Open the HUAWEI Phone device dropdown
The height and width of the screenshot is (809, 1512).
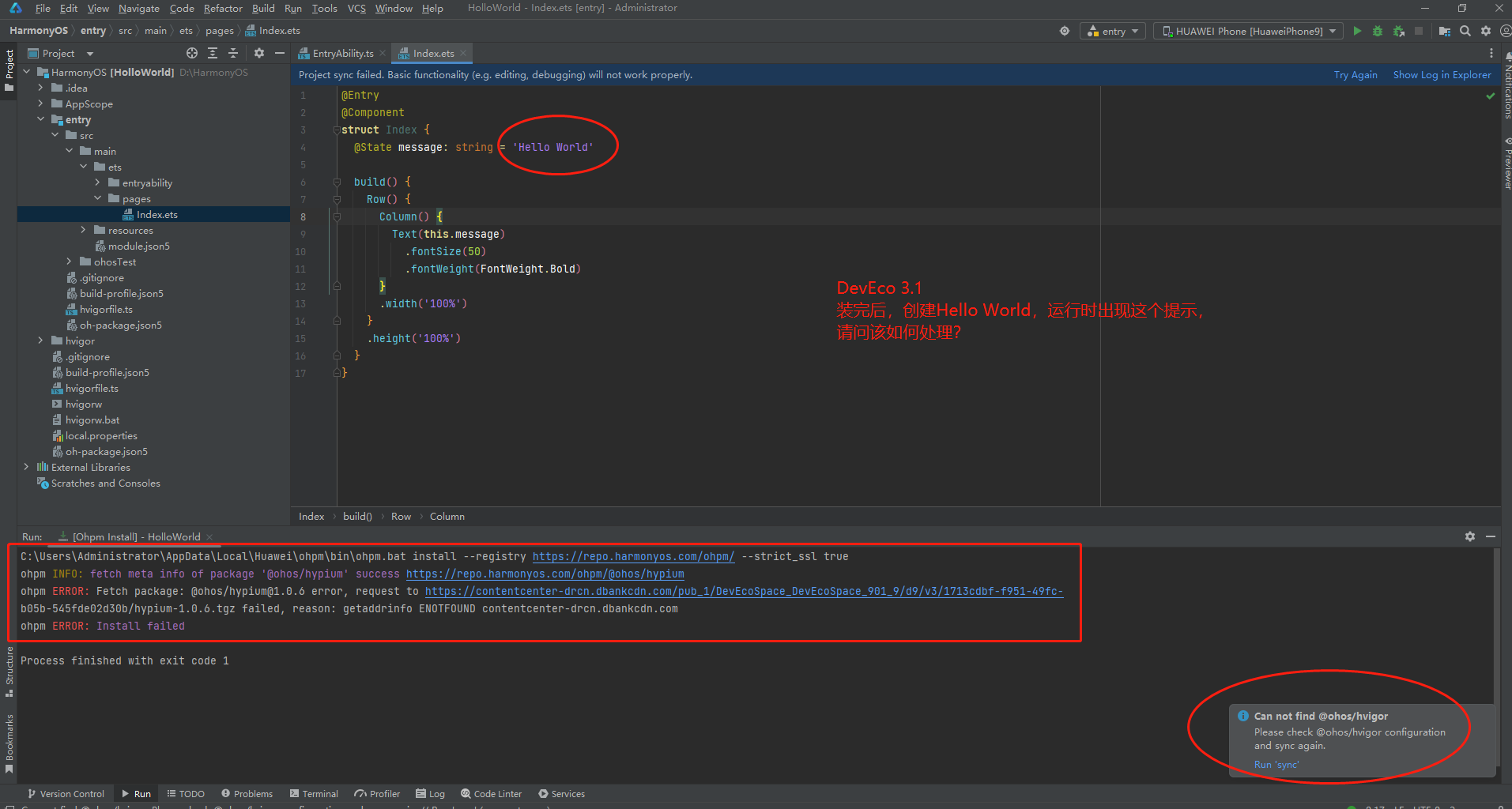pos(1248,31)
